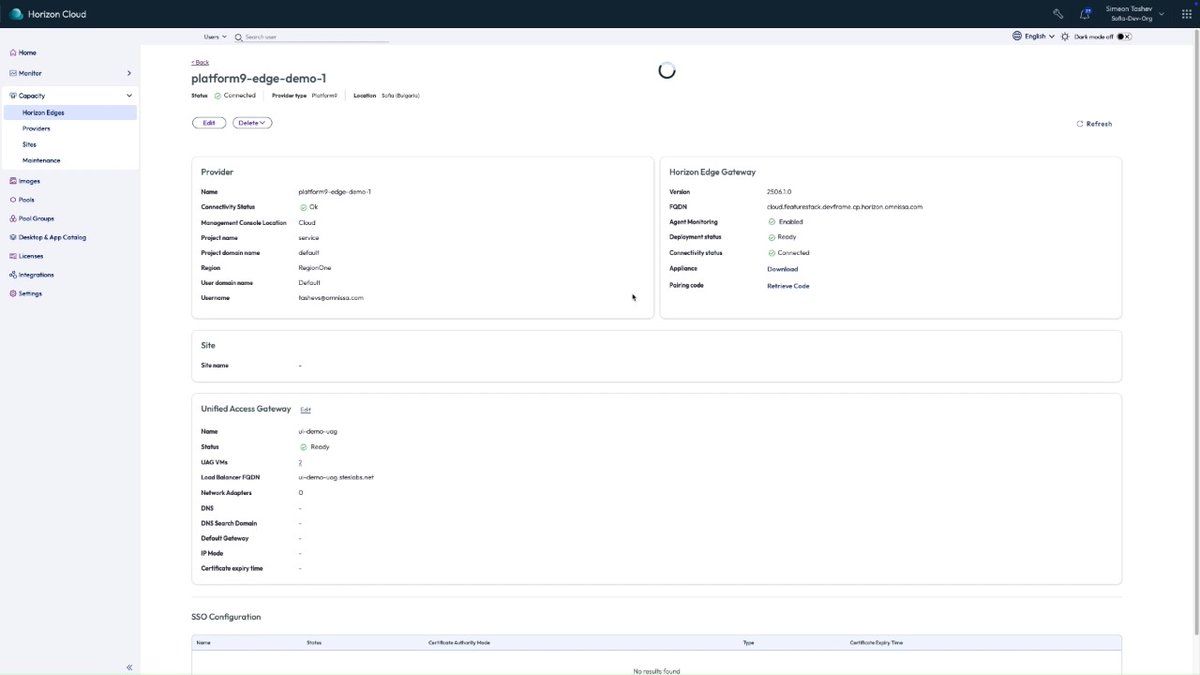
Task: Select Sites under Capacity
Action: [29, 145]
